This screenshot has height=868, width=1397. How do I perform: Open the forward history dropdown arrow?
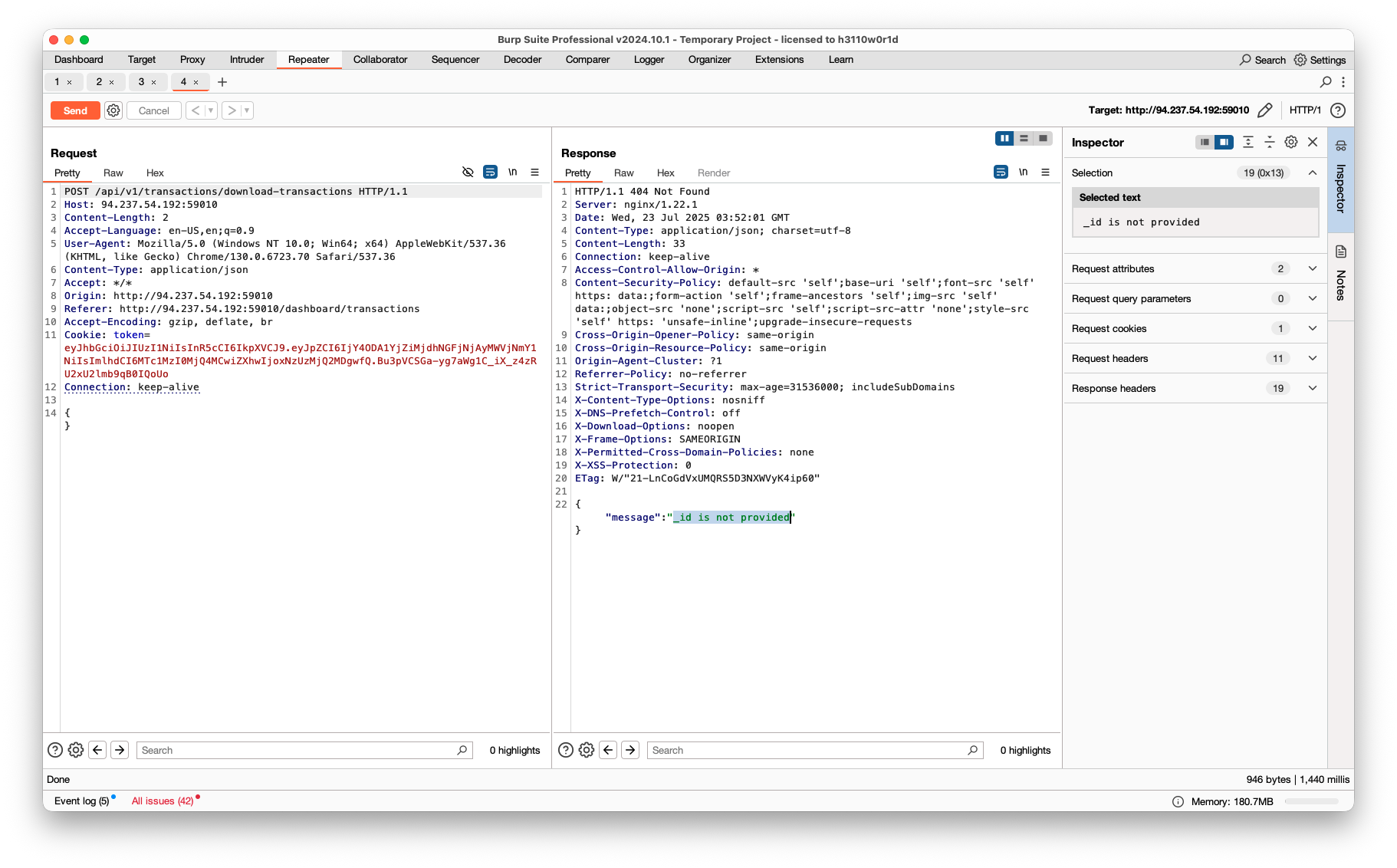(247, 110)
